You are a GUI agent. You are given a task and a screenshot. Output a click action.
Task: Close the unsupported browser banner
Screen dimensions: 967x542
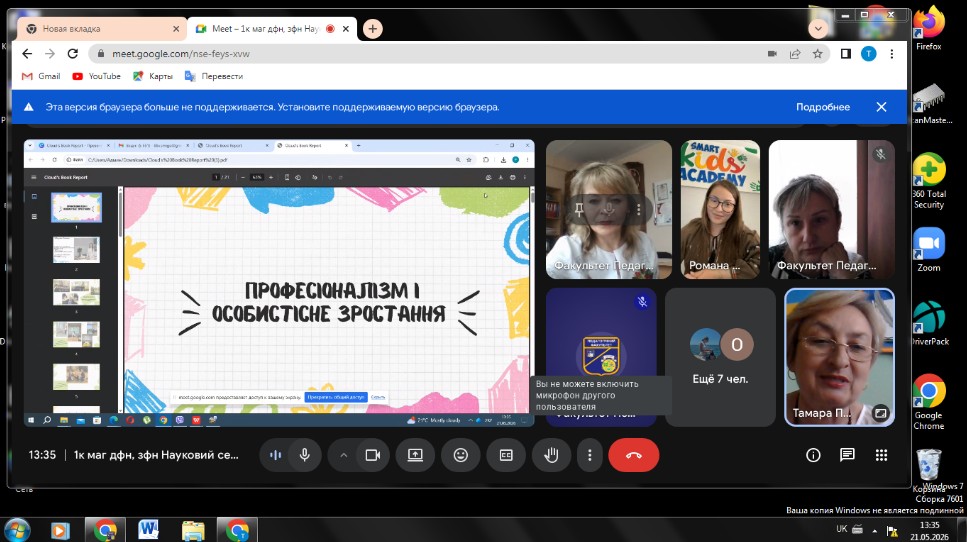coord(881,107)
